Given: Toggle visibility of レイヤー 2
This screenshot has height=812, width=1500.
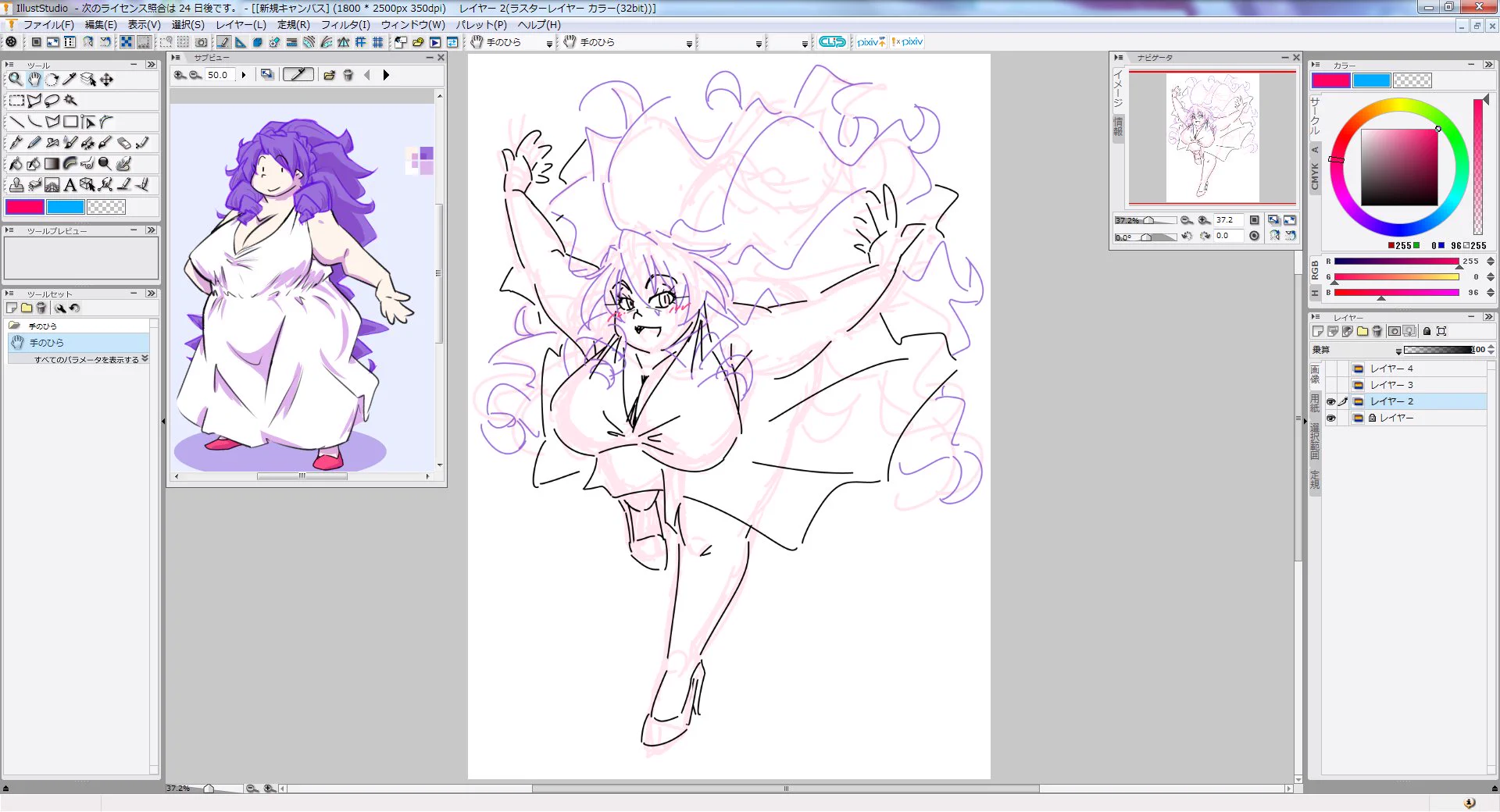Looking at the screenshot, I should coord(1331,401).
